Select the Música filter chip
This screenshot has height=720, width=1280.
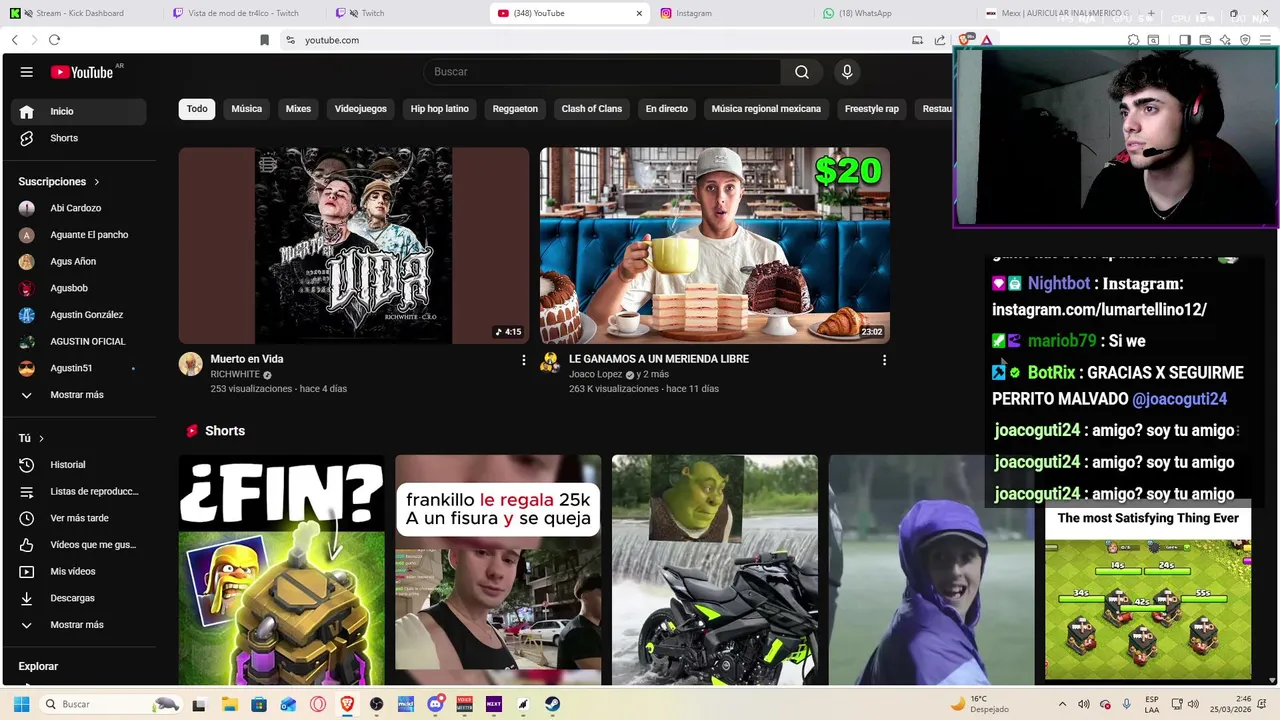(x=246, y=109)
